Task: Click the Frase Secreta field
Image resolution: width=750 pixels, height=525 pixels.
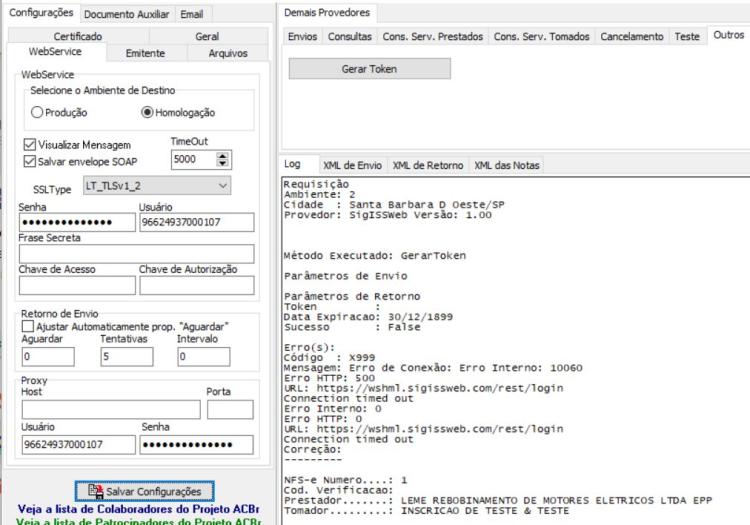Action: tap(136, 253)
